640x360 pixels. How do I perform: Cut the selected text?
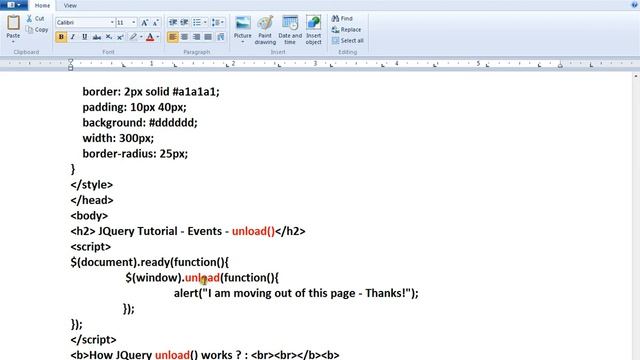36,18
